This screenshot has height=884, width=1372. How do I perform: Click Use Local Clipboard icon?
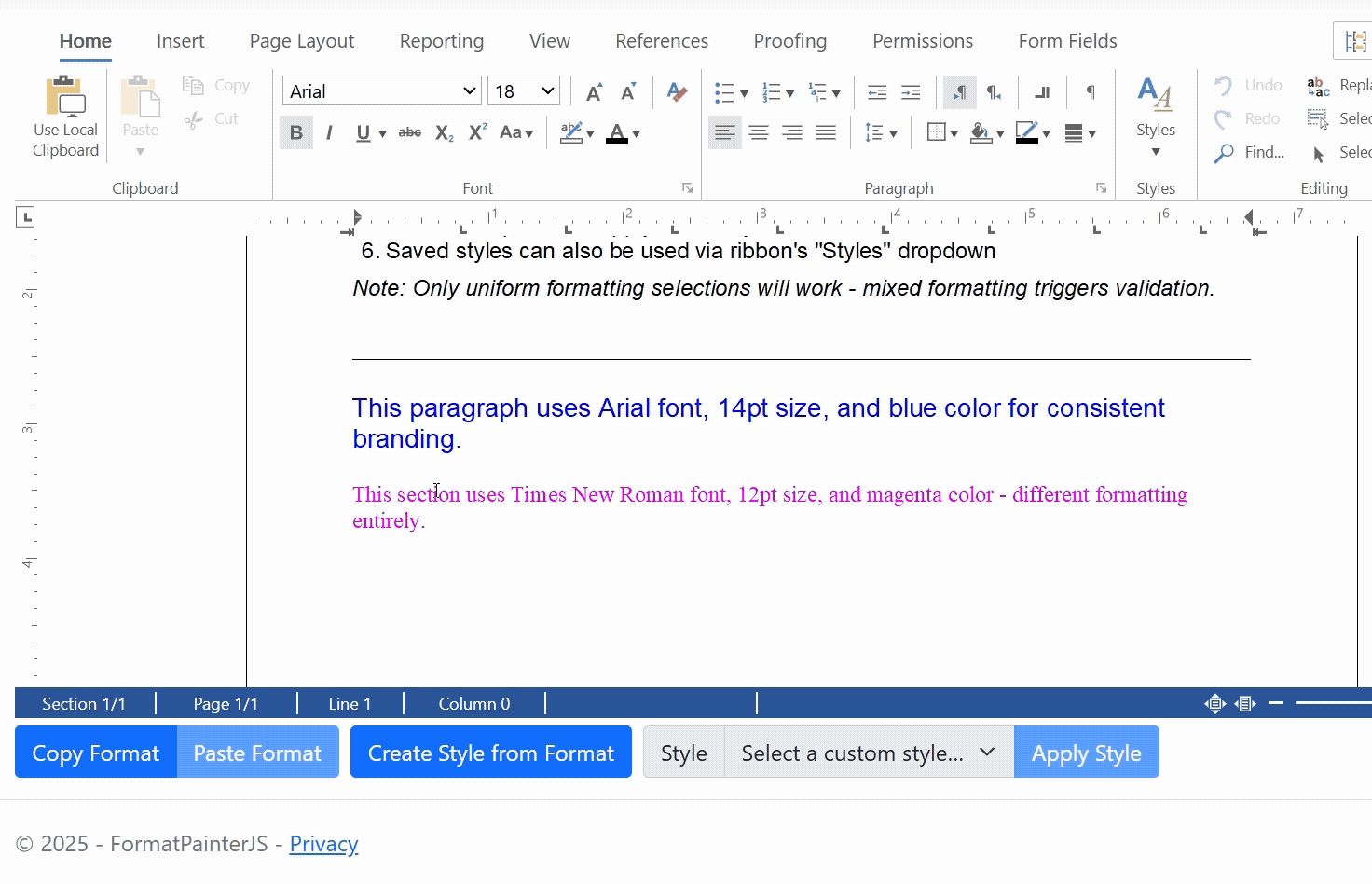pyautogui.click(x=65, y=98)
